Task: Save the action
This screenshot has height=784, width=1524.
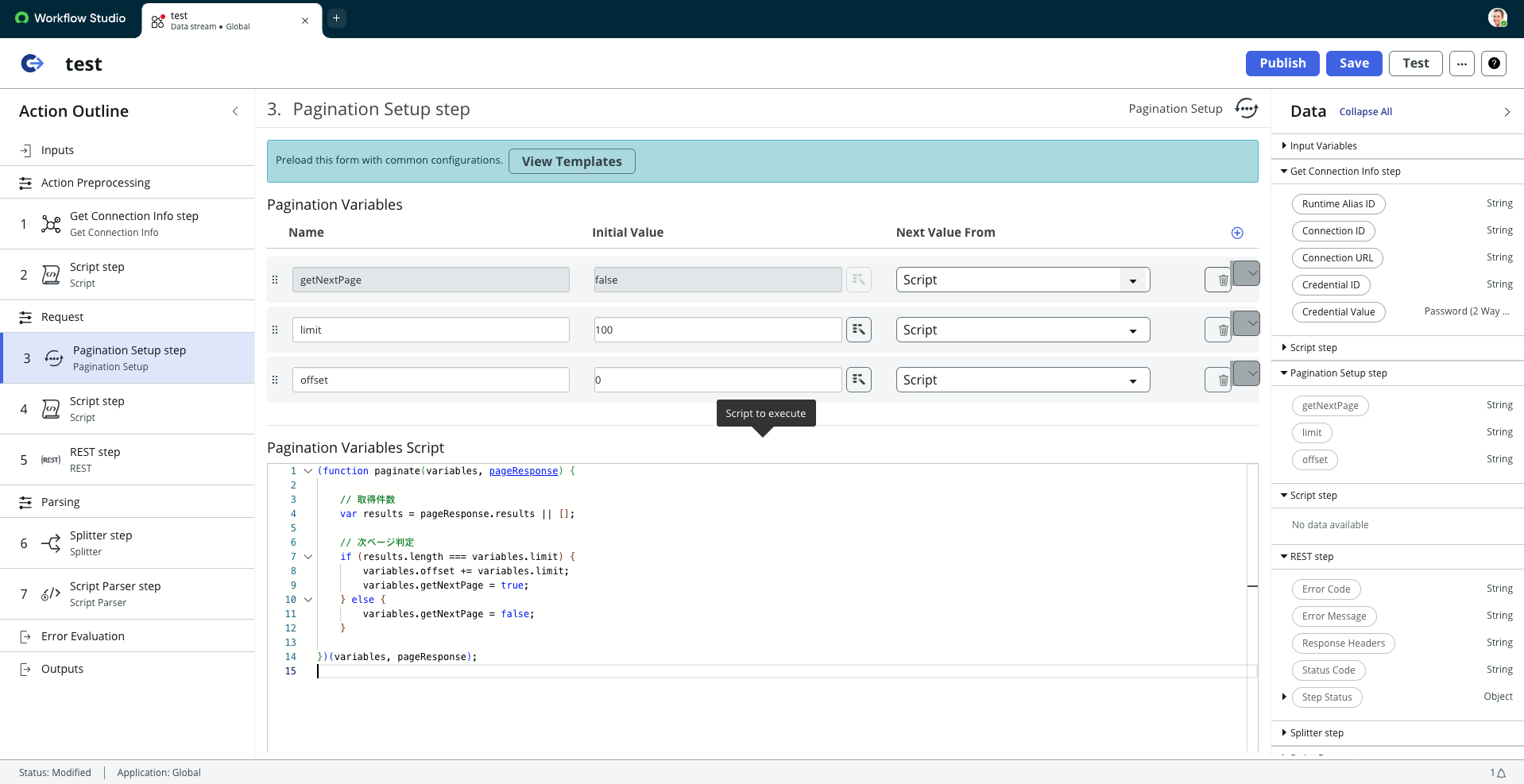Action: tap(1354, 64)
